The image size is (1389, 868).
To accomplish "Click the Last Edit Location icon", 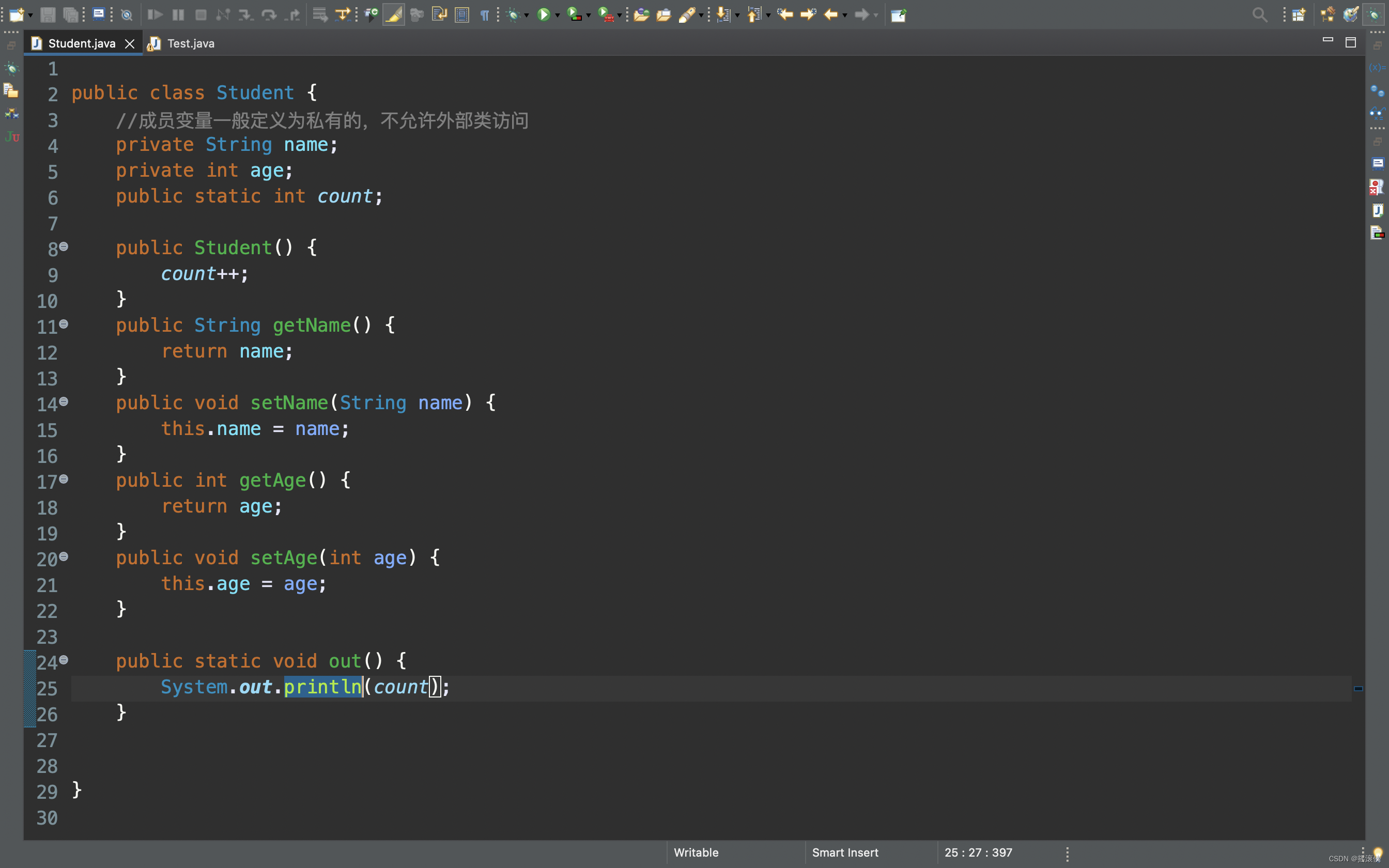I will [x=785, y=14].
